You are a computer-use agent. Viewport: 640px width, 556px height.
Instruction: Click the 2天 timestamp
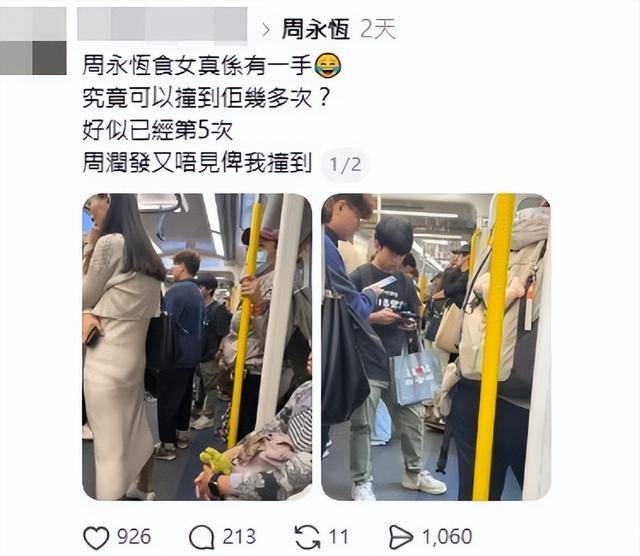coord(378,29)
